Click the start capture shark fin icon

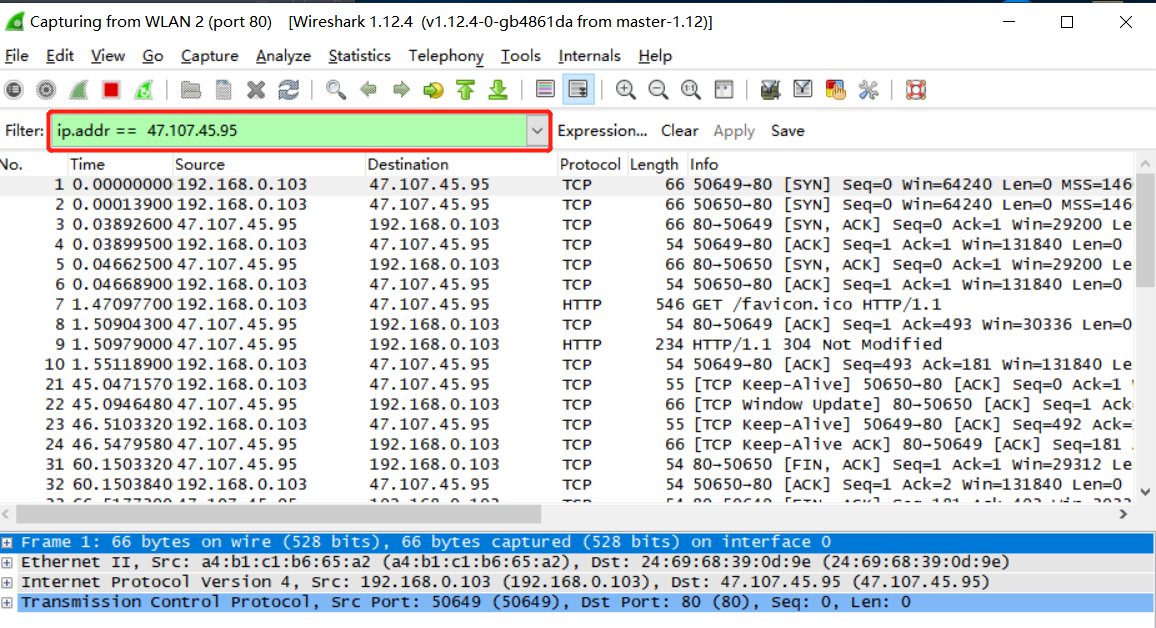pos(78,90)
